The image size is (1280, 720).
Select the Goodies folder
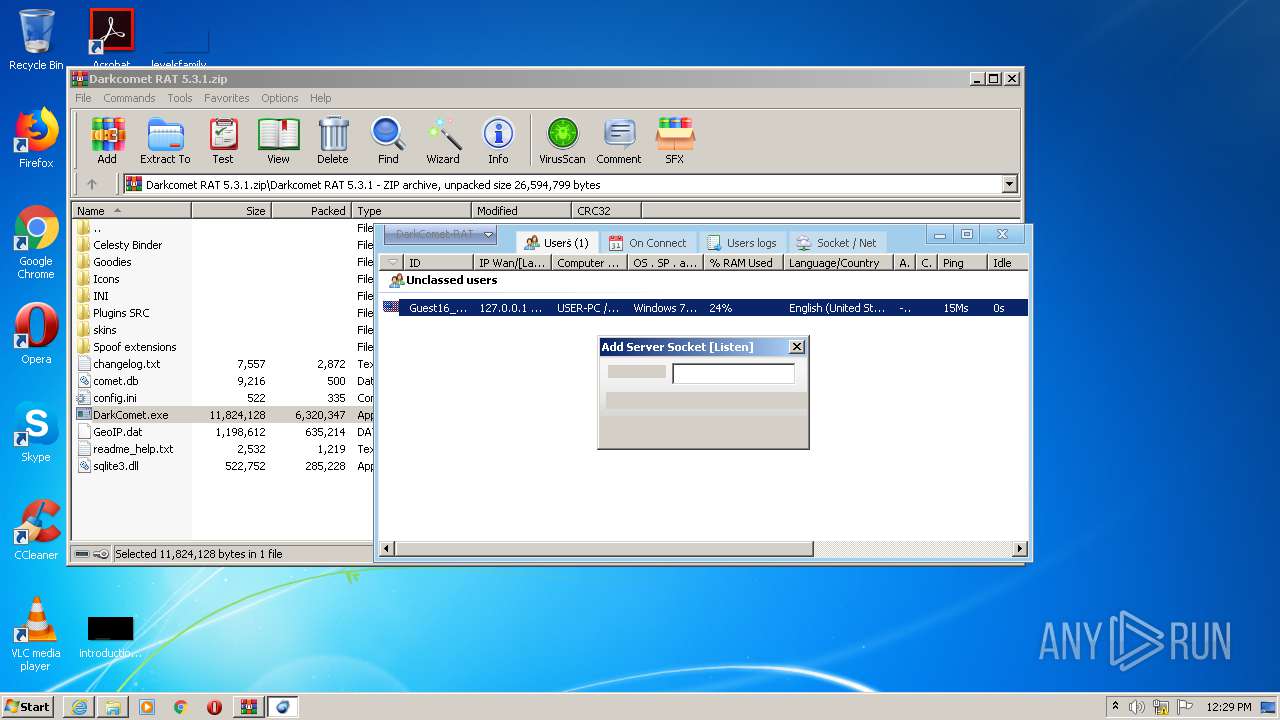(x=112, y=262)
